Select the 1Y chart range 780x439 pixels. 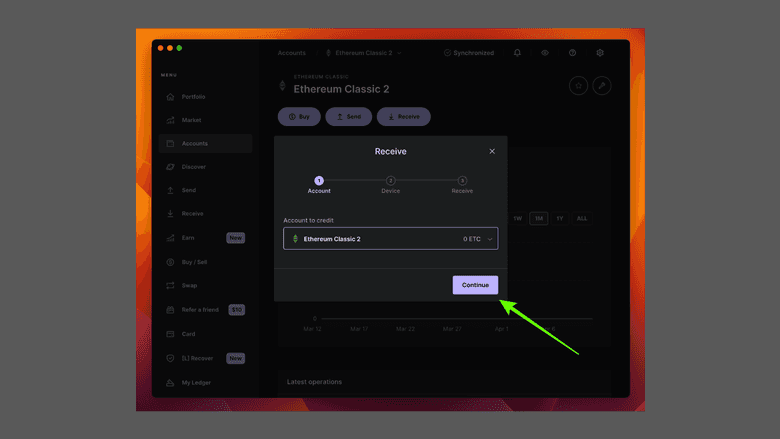click(x=560, y=218)
